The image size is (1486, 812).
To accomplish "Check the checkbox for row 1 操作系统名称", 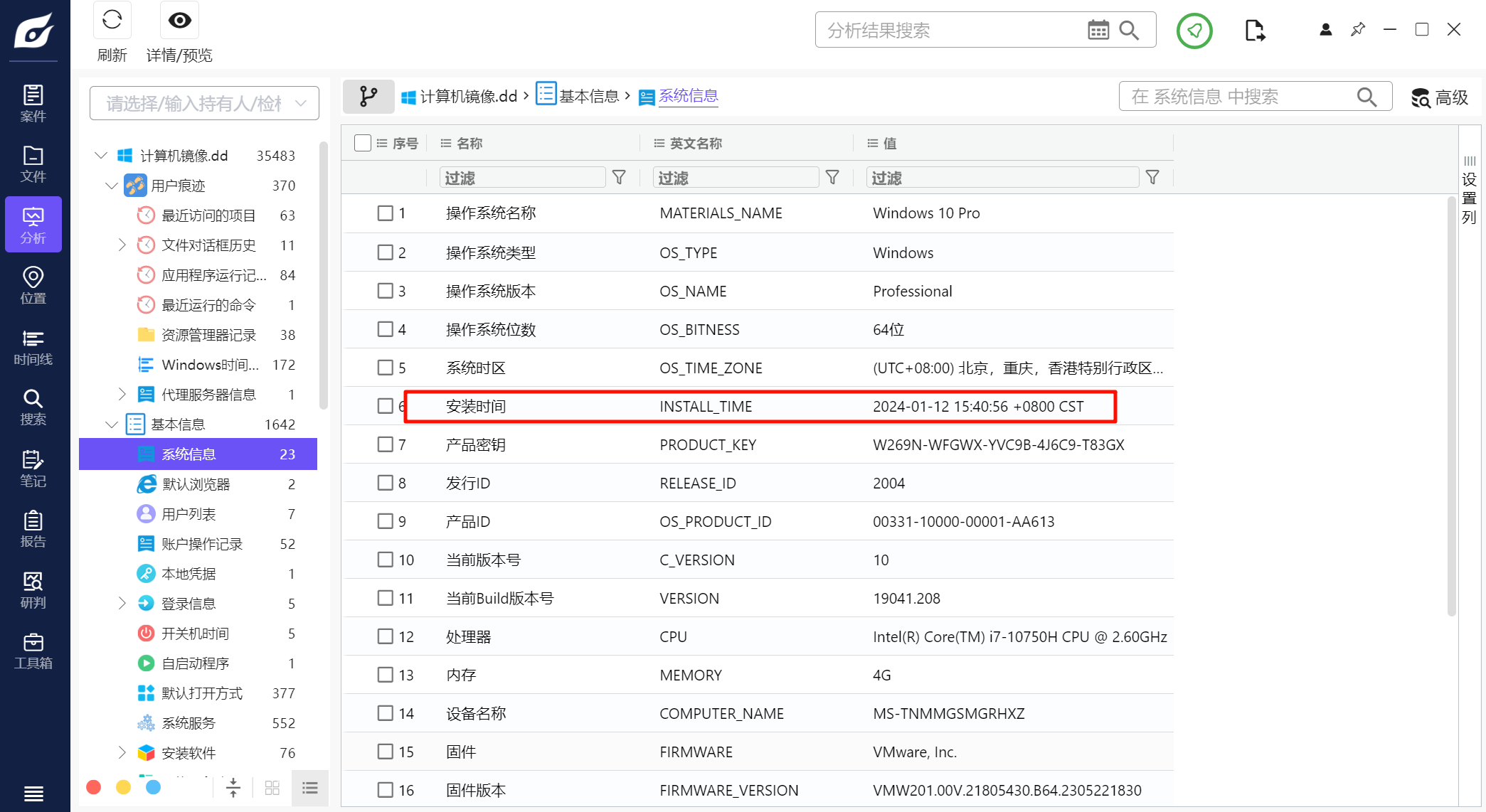I will (x=385, y=213).
